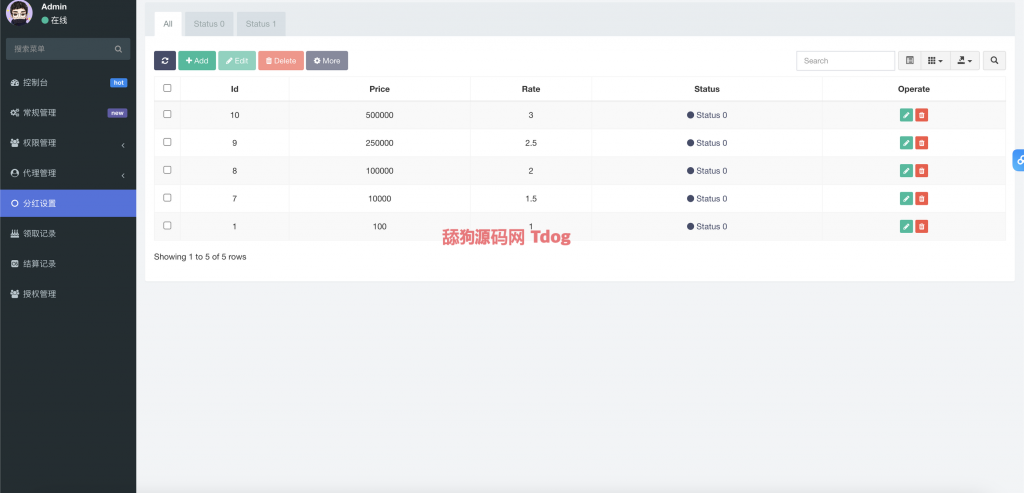Click the magnifier advanced search icon button
The width and height of the screenshot is (1024, 493).
994,61
